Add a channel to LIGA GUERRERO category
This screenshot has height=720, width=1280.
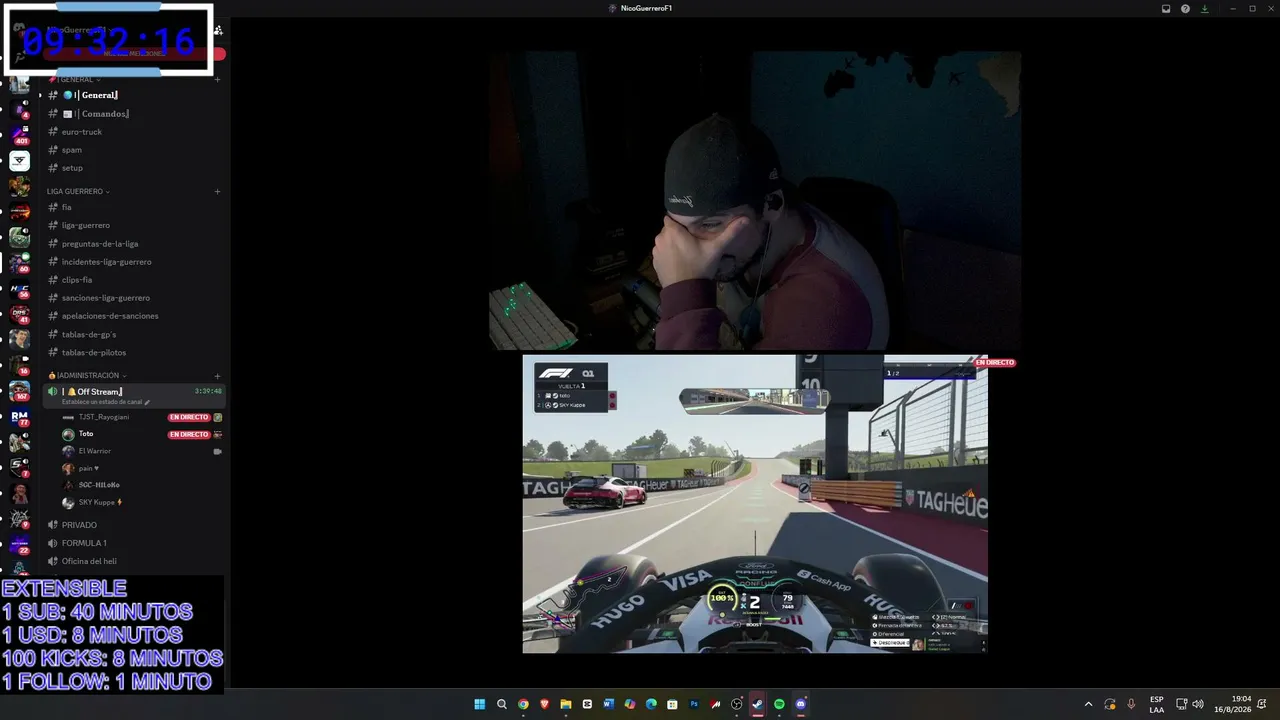[x=217, y=191]
